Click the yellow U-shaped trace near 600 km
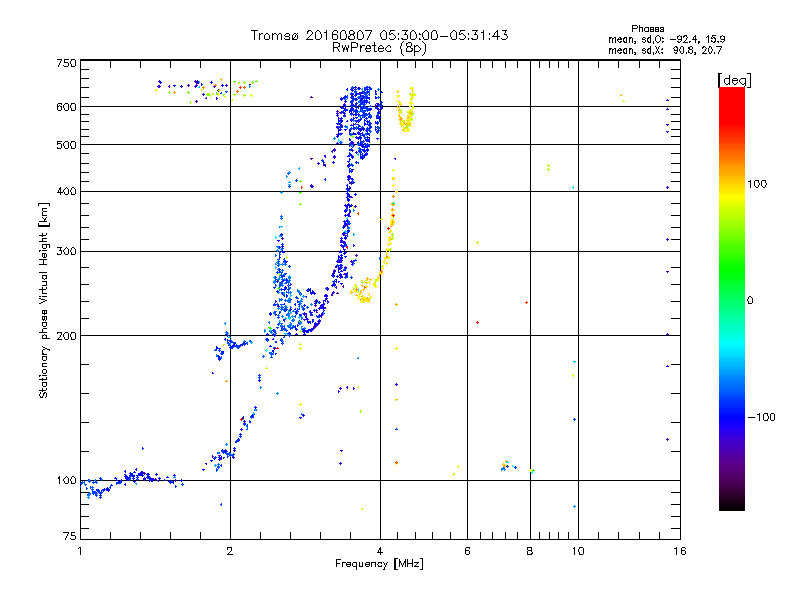Viewport: 800px width, 600px height. (x=406, y=110)
